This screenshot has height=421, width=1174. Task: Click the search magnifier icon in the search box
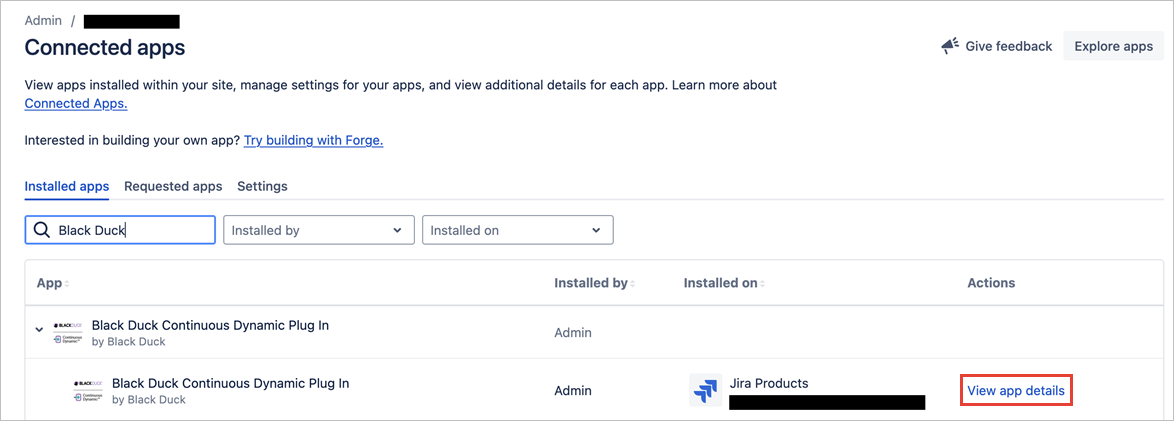[43, 230]
